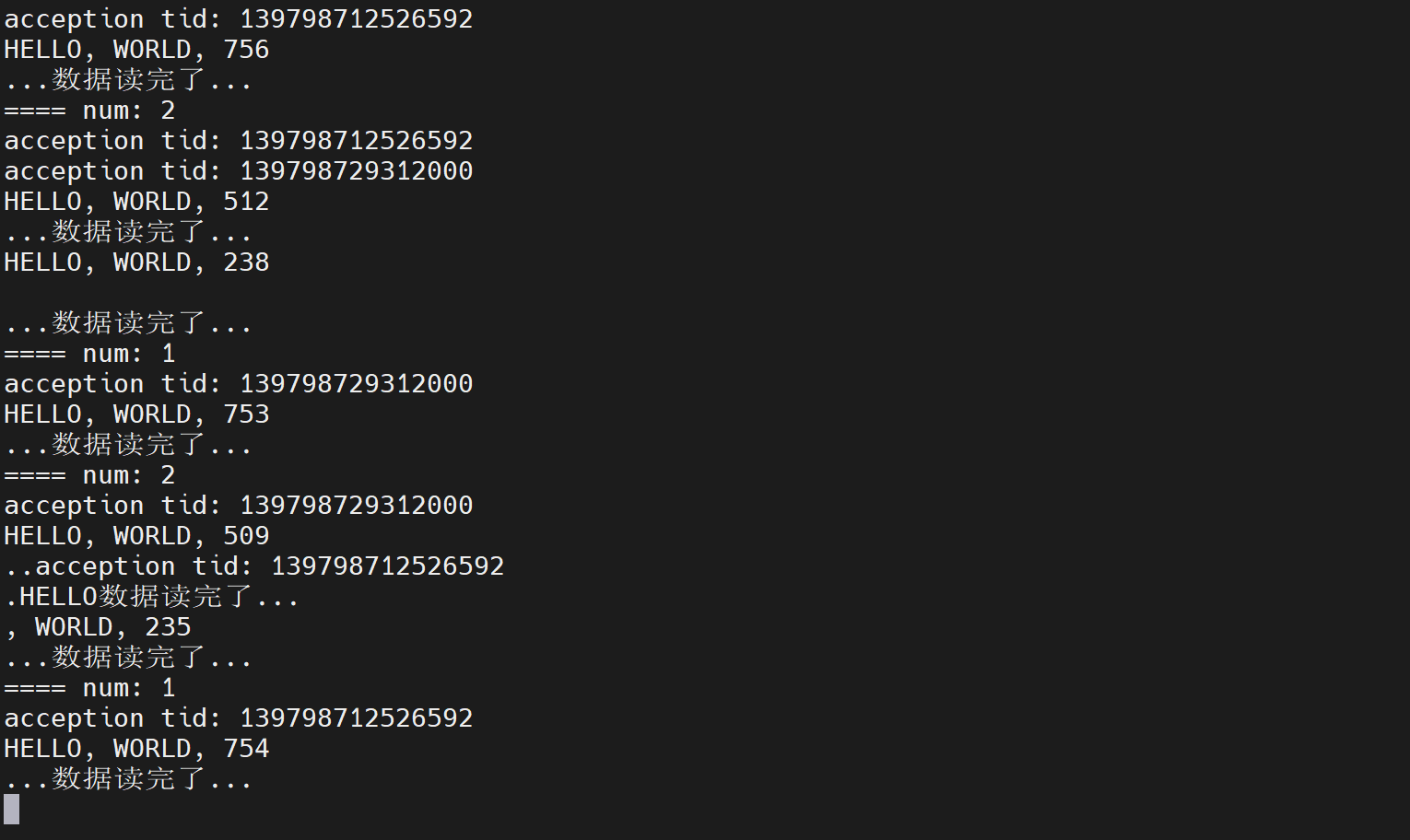Click the 'HELLO, WORLD, 754' output line
The image size is (1410, 840).
[x=136, y=749]
